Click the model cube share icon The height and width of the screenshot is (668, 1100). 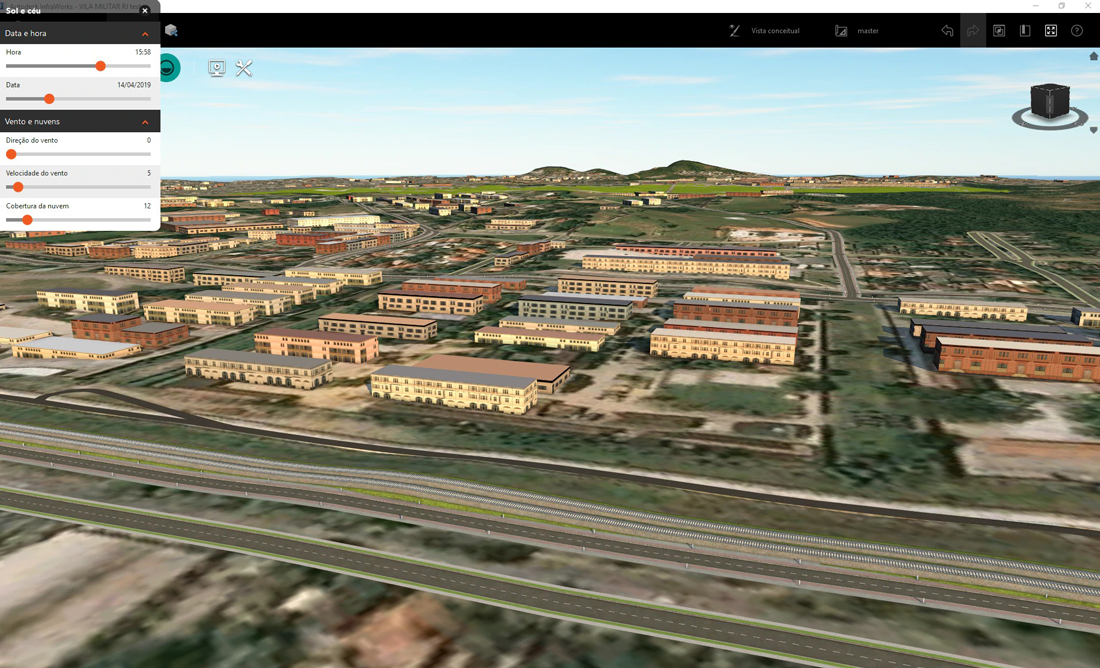point(170,30)
